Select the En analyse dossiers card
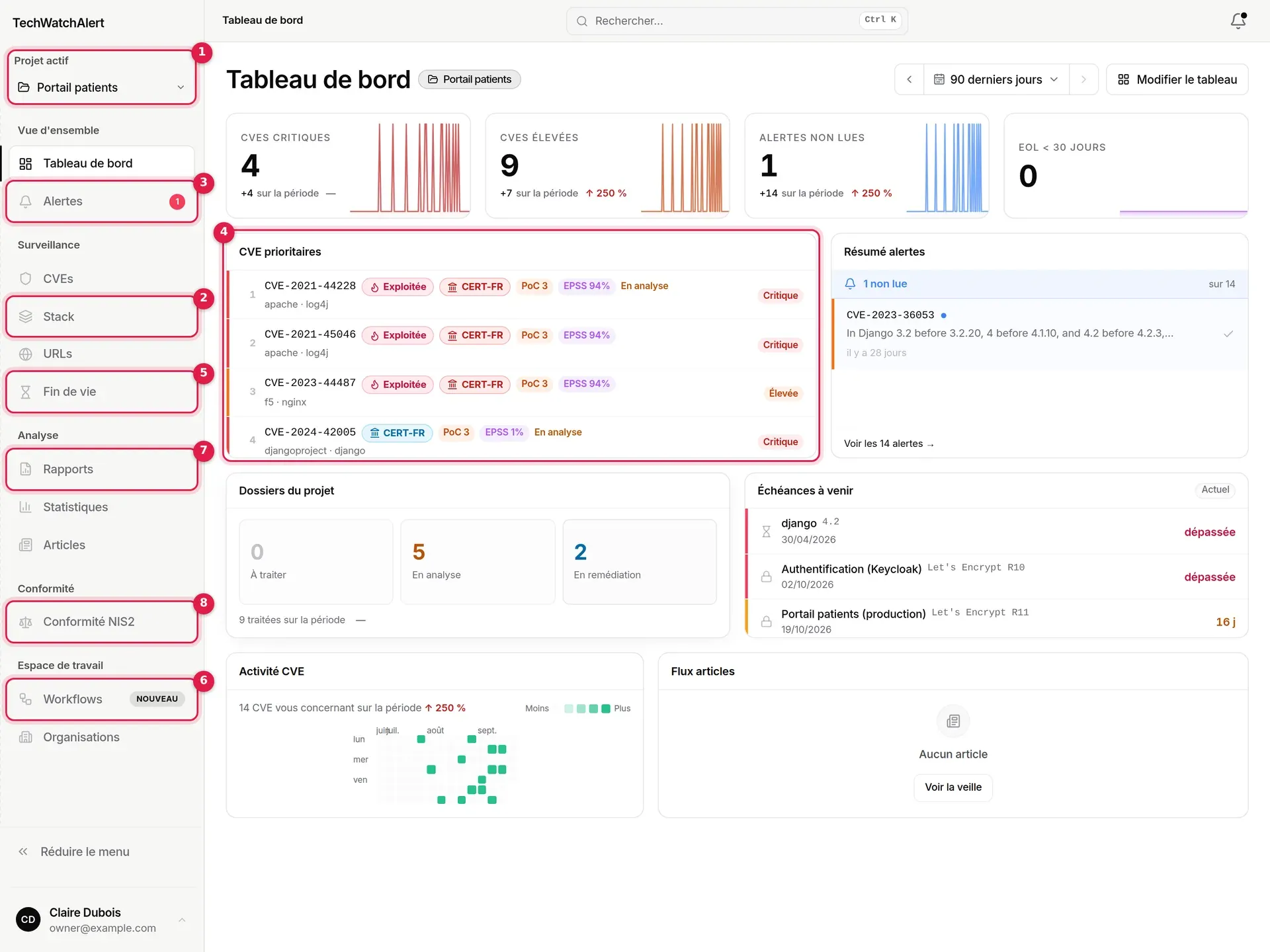Viewport: 1270px width, 952px height. tap(478, 562)
